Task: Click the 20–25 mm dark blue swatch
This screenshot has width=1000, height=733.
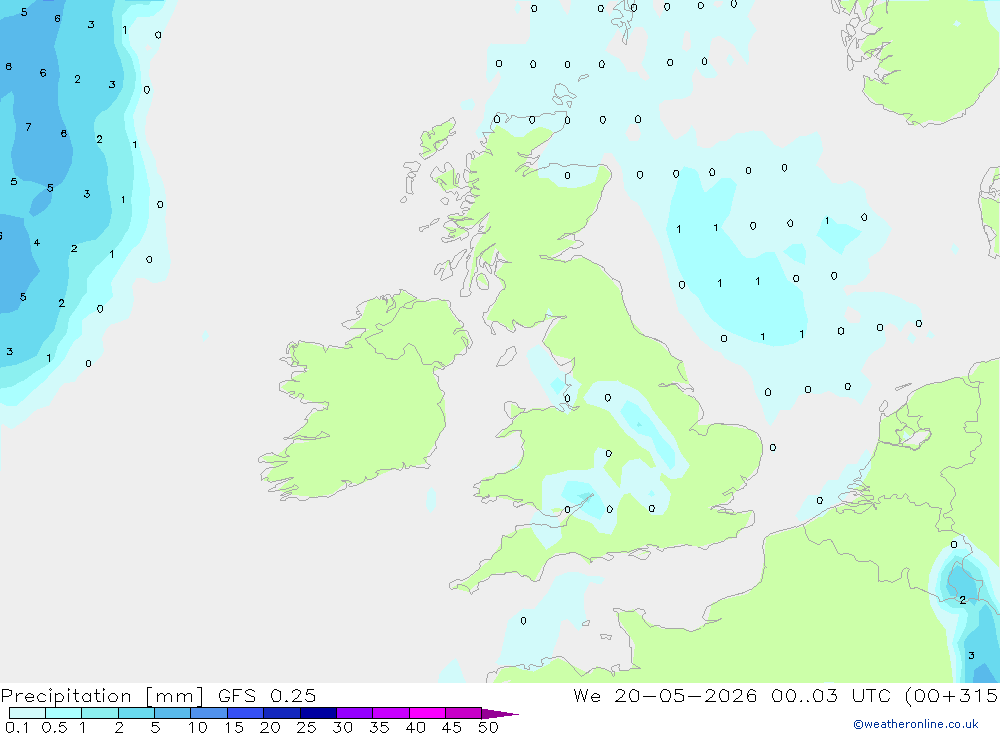Action: click(x=282, y=713)
